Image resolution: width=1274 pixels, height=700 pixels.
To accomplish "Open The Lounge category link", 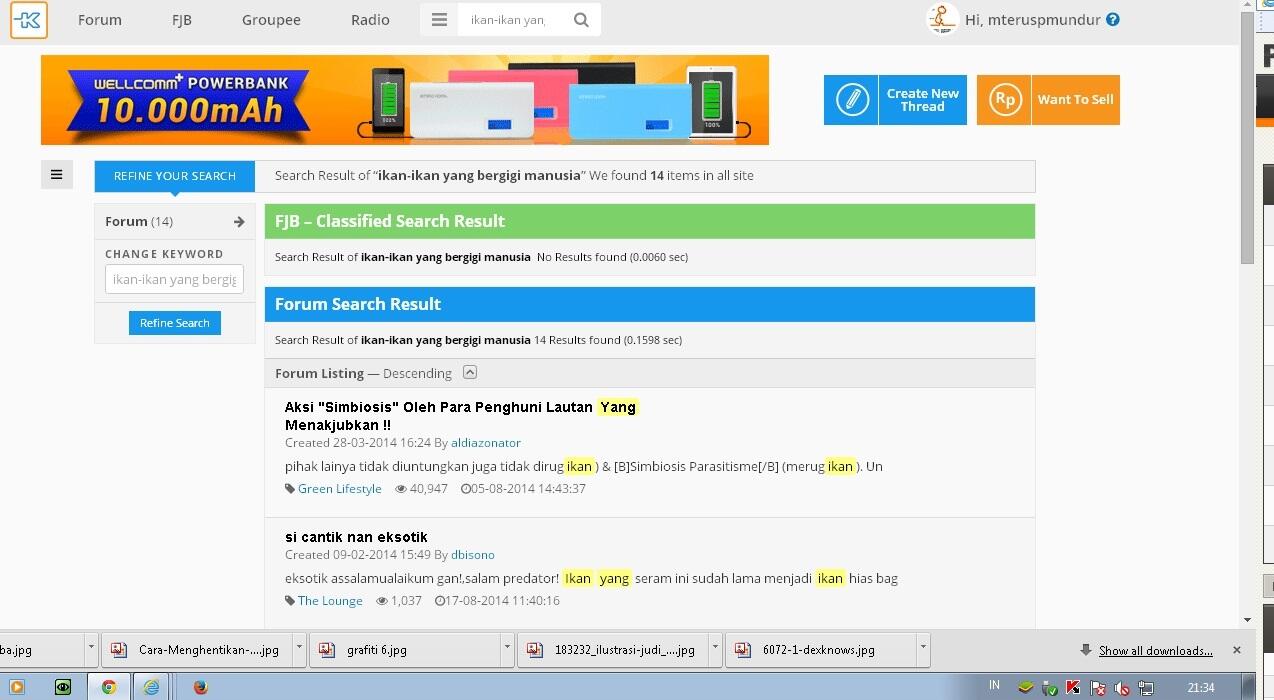I will coord(330,601).
